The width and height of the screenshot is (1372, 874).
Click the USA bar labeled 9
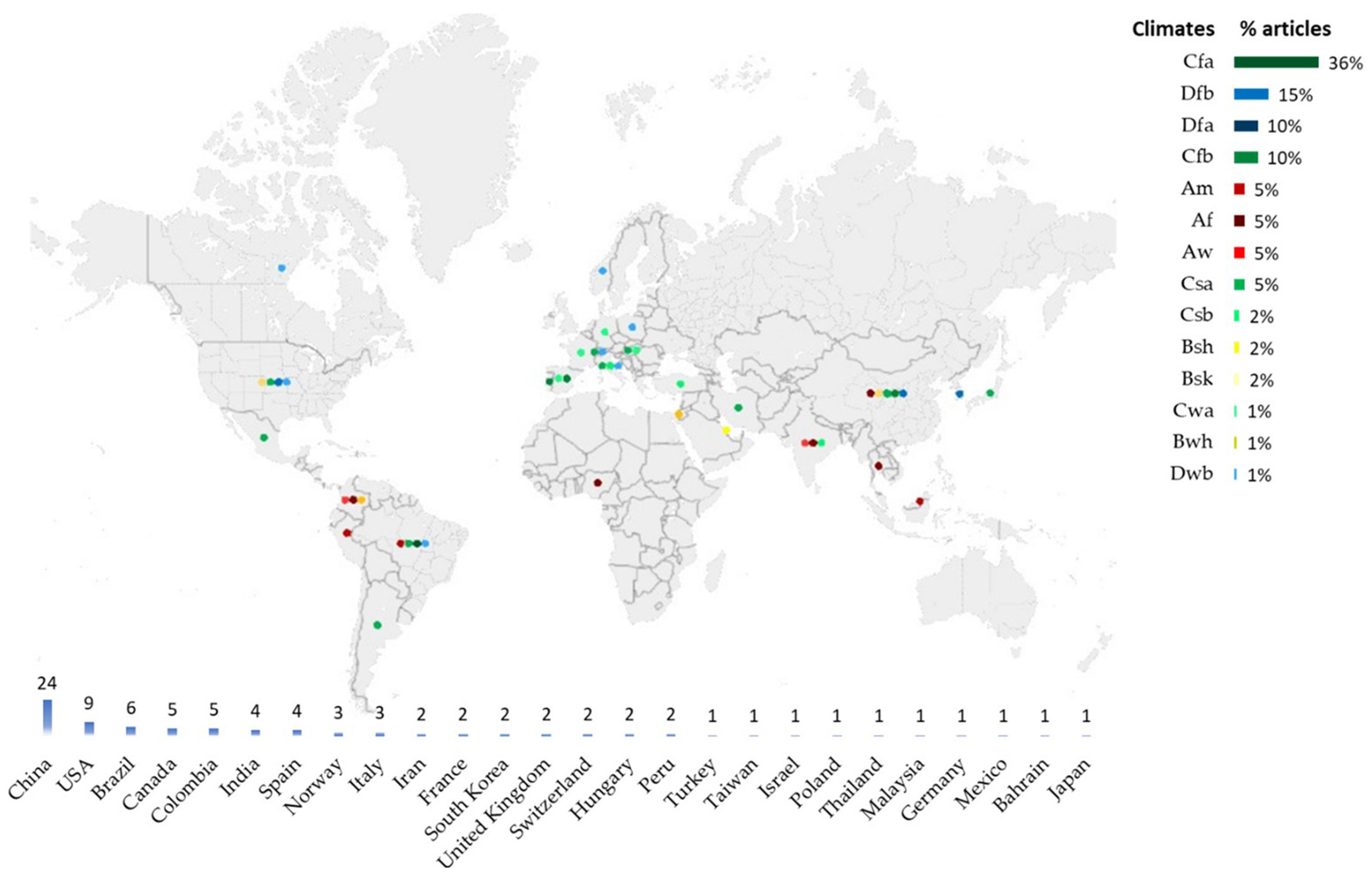pos(89,728)
